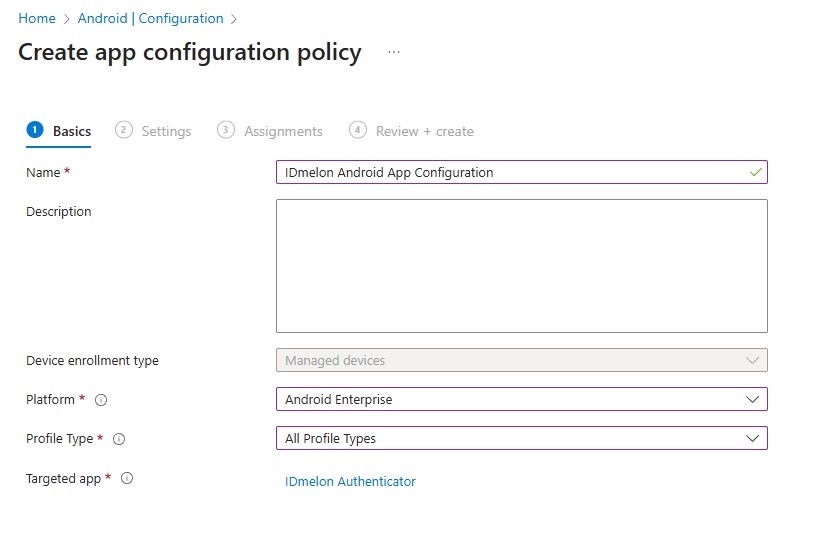Click the info icon beside Platform
Viewport: 835px width, 544px height.
pos(101,400)
